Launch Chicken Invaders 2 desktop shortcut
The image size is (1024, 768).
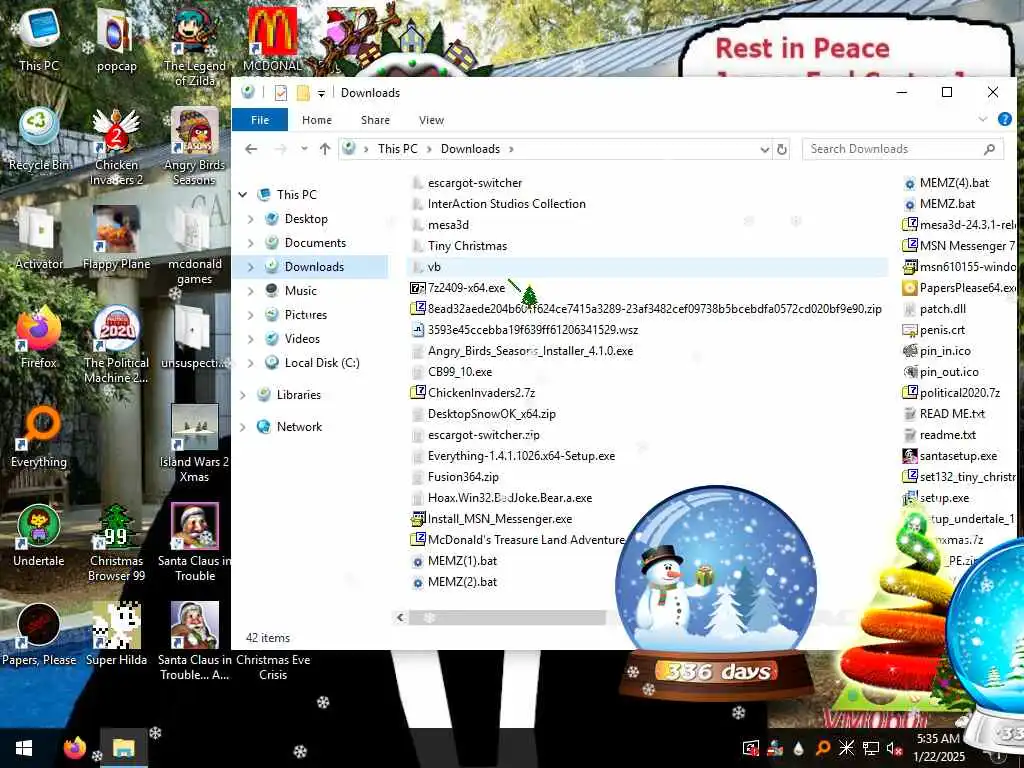(x=116, y=148)
